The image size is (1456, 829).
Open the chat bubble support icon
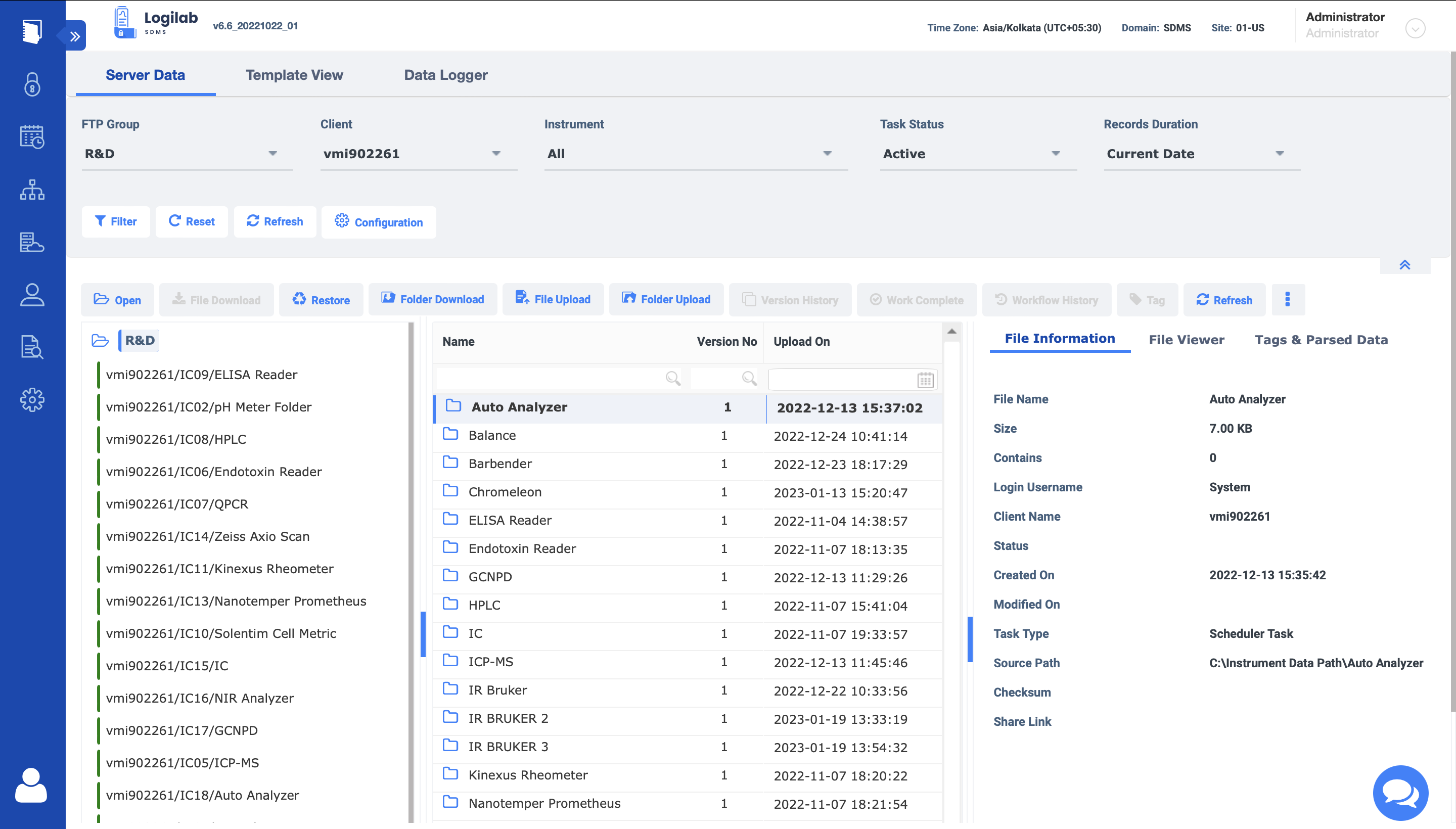1400,792
